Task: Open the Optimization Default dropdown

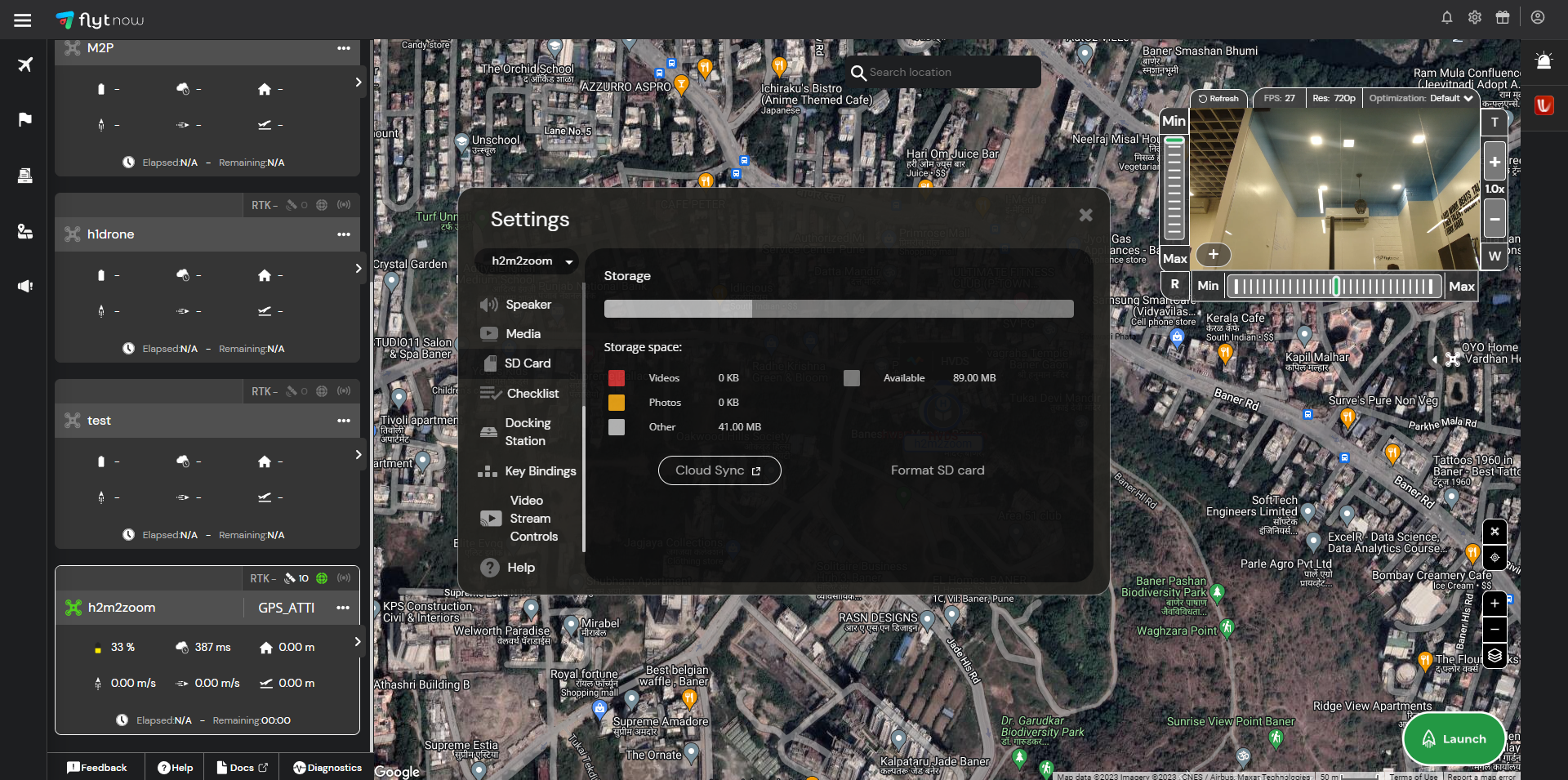Action: (1420, 98)
